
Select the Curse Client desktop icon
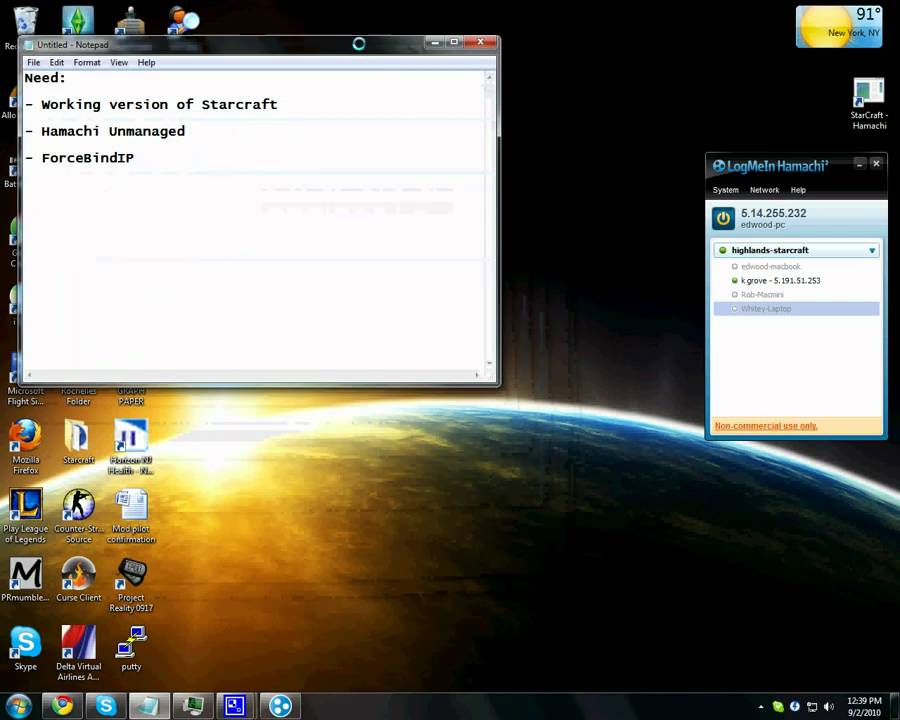(x=79, y=579)
